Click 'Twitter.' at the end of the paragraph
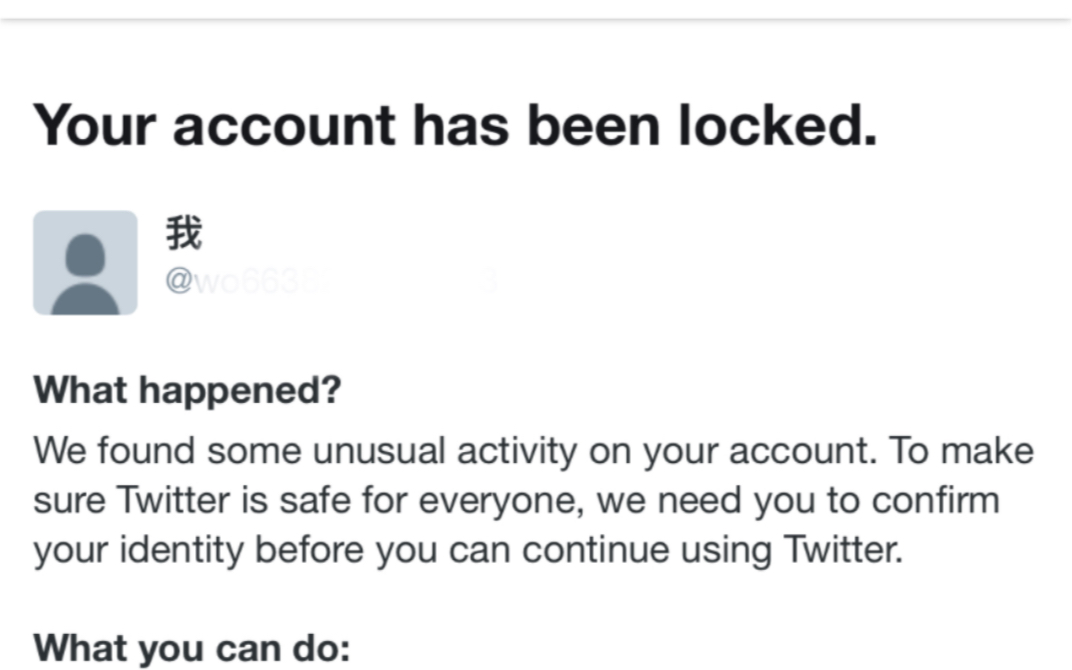This screenshot has height=670, width=1072. point(844,549)
